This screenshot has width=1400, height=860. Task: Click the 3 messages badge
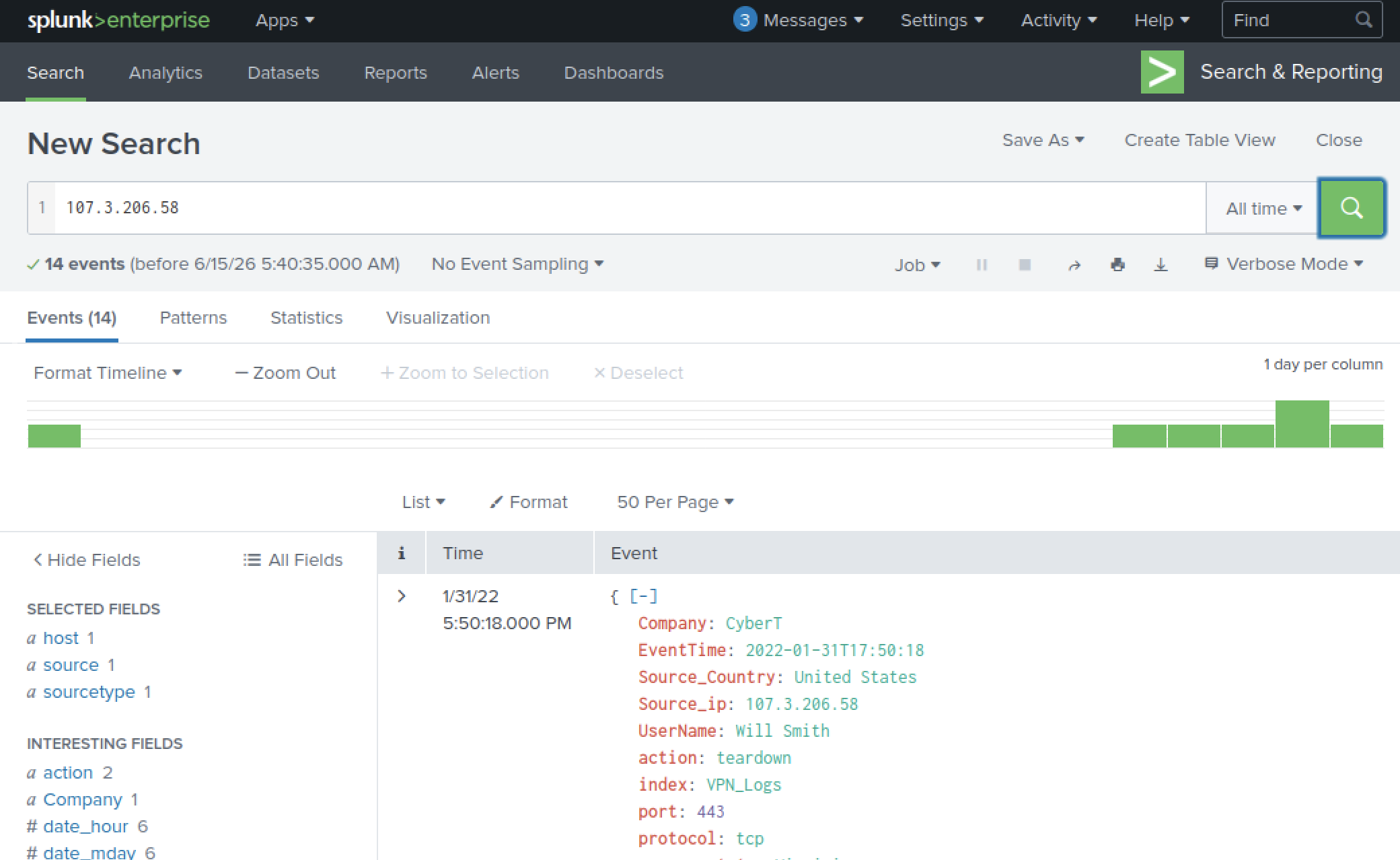[745, 20]
